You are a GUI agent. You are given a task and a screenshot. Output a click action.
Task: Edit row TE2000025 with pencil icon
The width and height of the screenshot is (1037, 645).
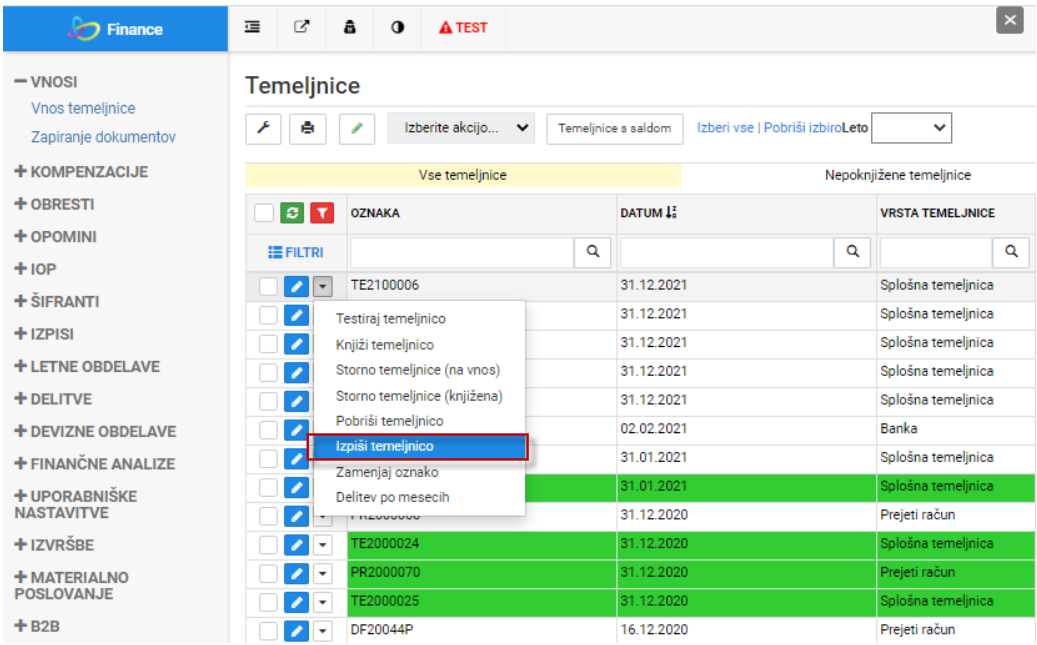coord(296,603)
